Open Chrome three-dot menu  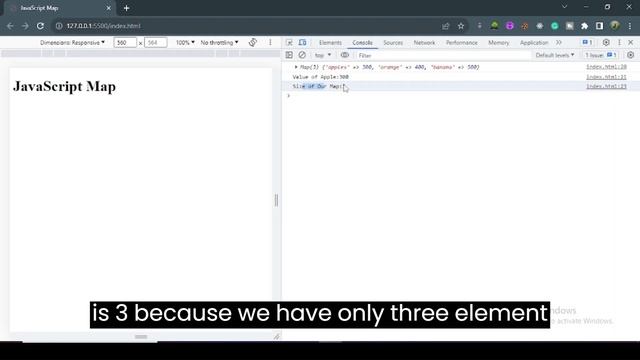[630, 26]
